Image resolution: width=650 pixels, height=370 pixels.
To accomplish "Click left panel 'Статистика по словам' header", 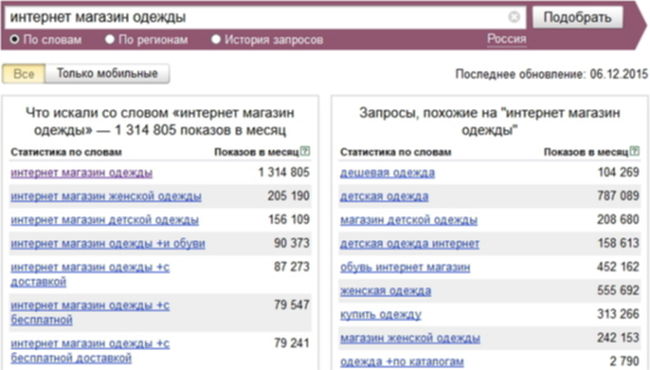I will [66, 152].
